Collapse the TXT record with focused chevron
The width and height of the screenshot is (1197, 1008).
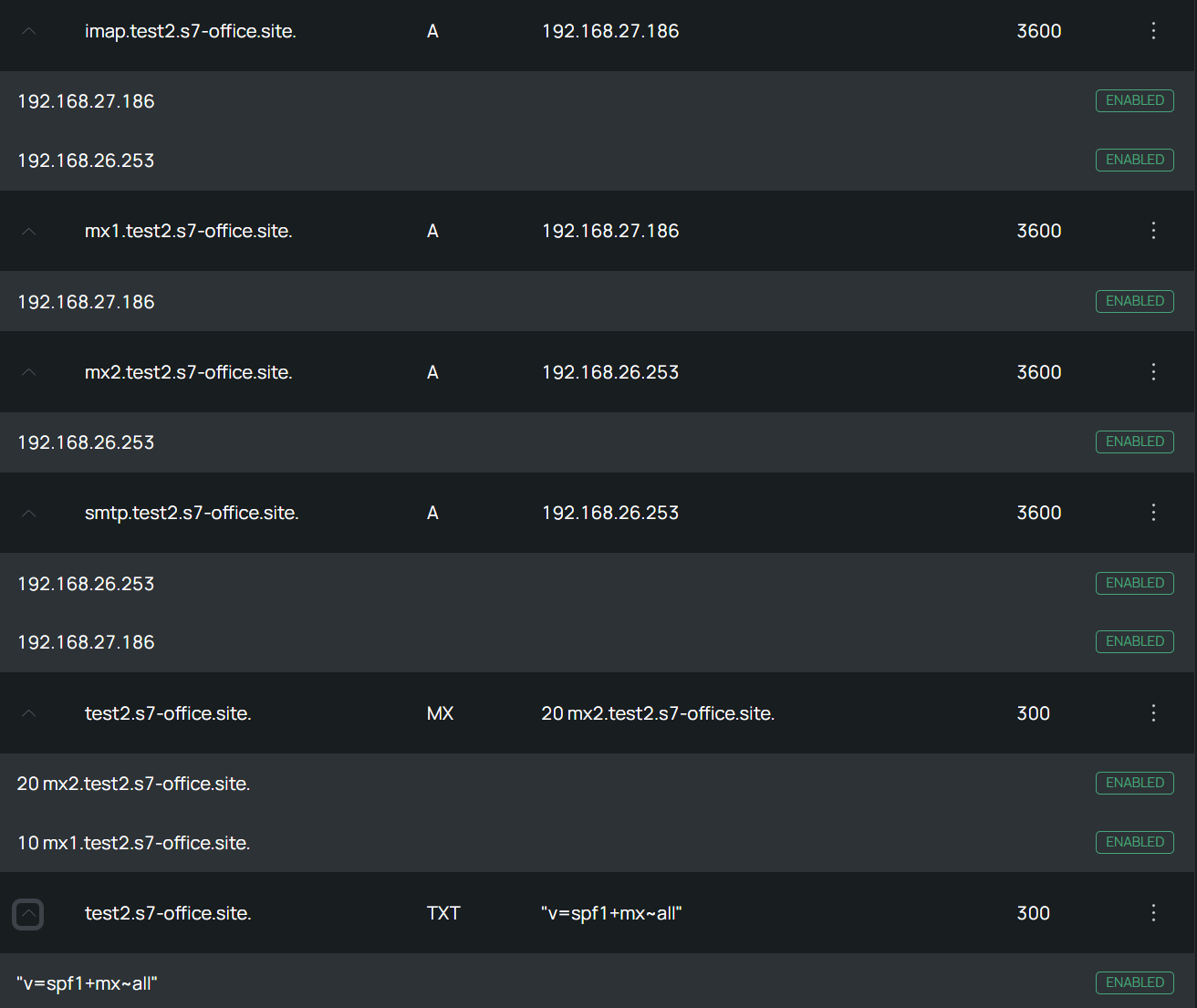(x=28, y=913)
